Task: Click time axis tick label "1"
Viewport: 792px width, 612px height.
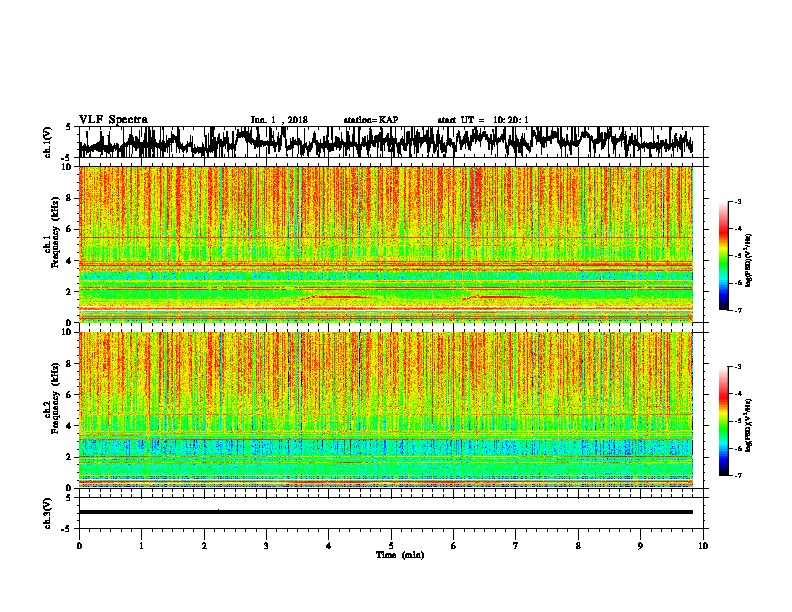Action: (141, 546)
